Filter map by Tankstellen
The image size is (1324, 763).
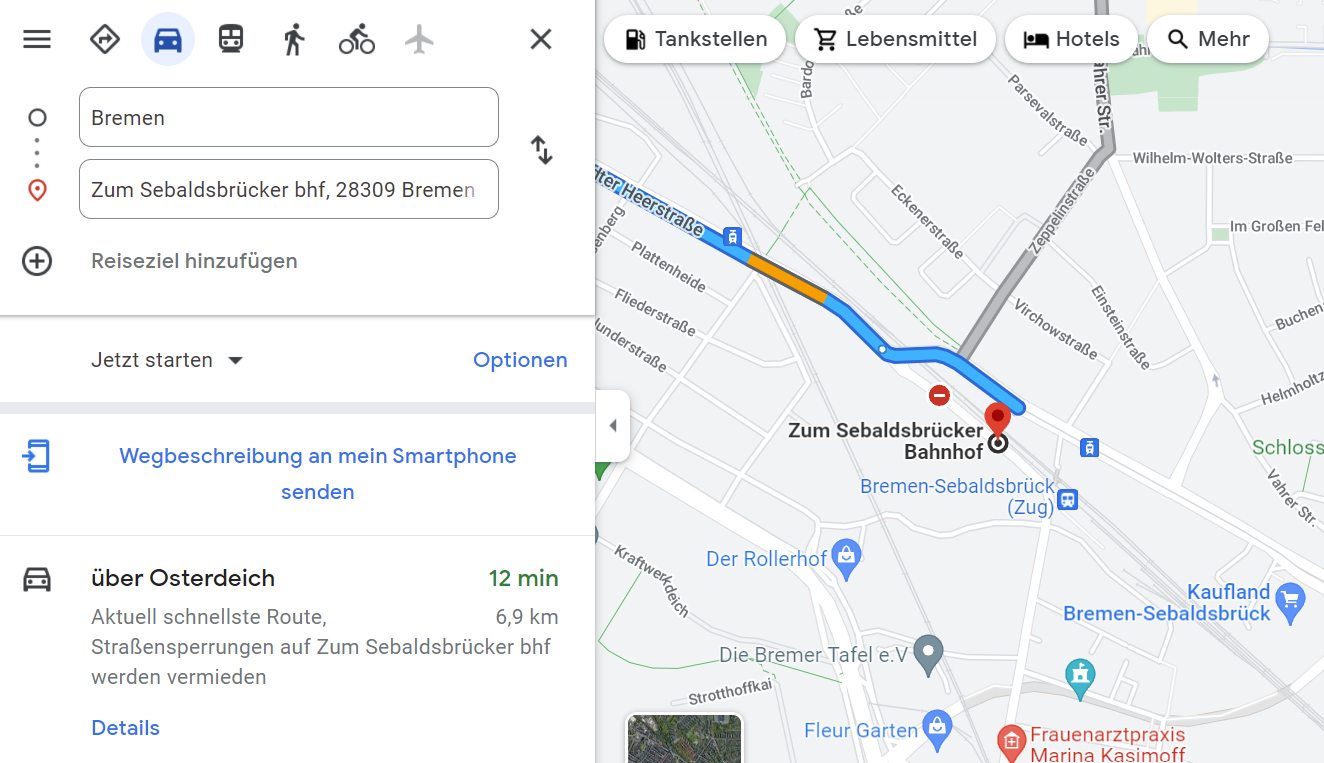click(695, 40)
